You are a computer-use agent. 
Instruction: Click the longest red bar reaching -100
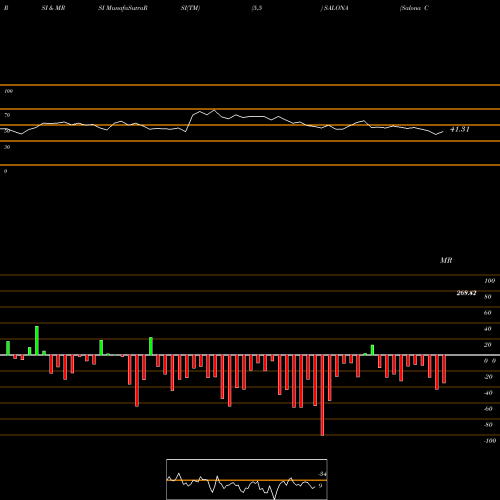pos(322,395)
